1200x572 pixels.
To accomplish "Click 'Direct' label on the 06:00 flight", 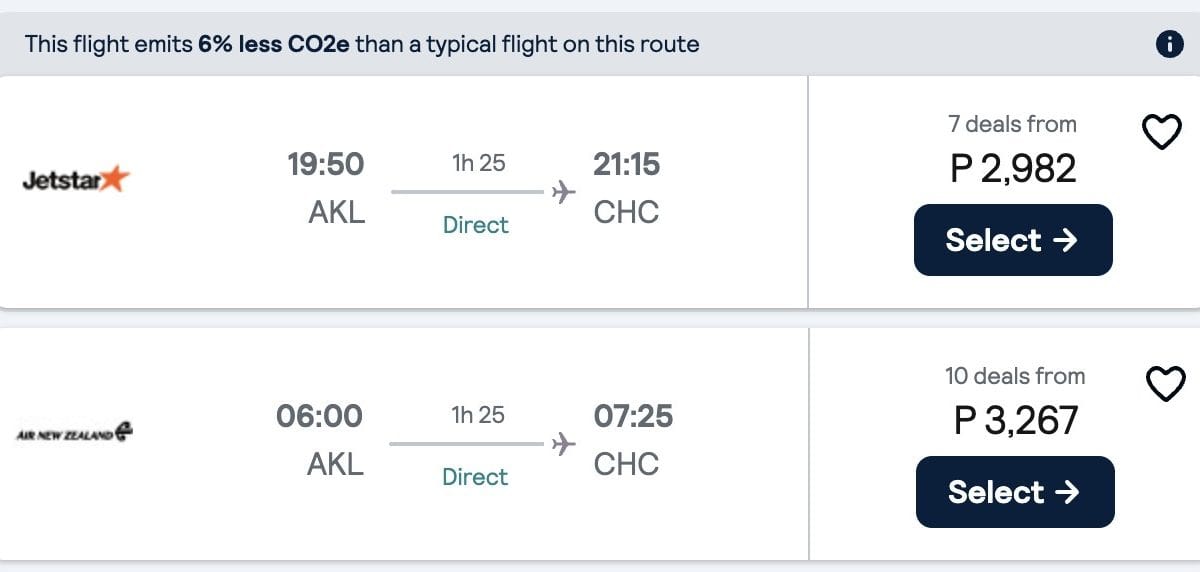I will [476, 477].
